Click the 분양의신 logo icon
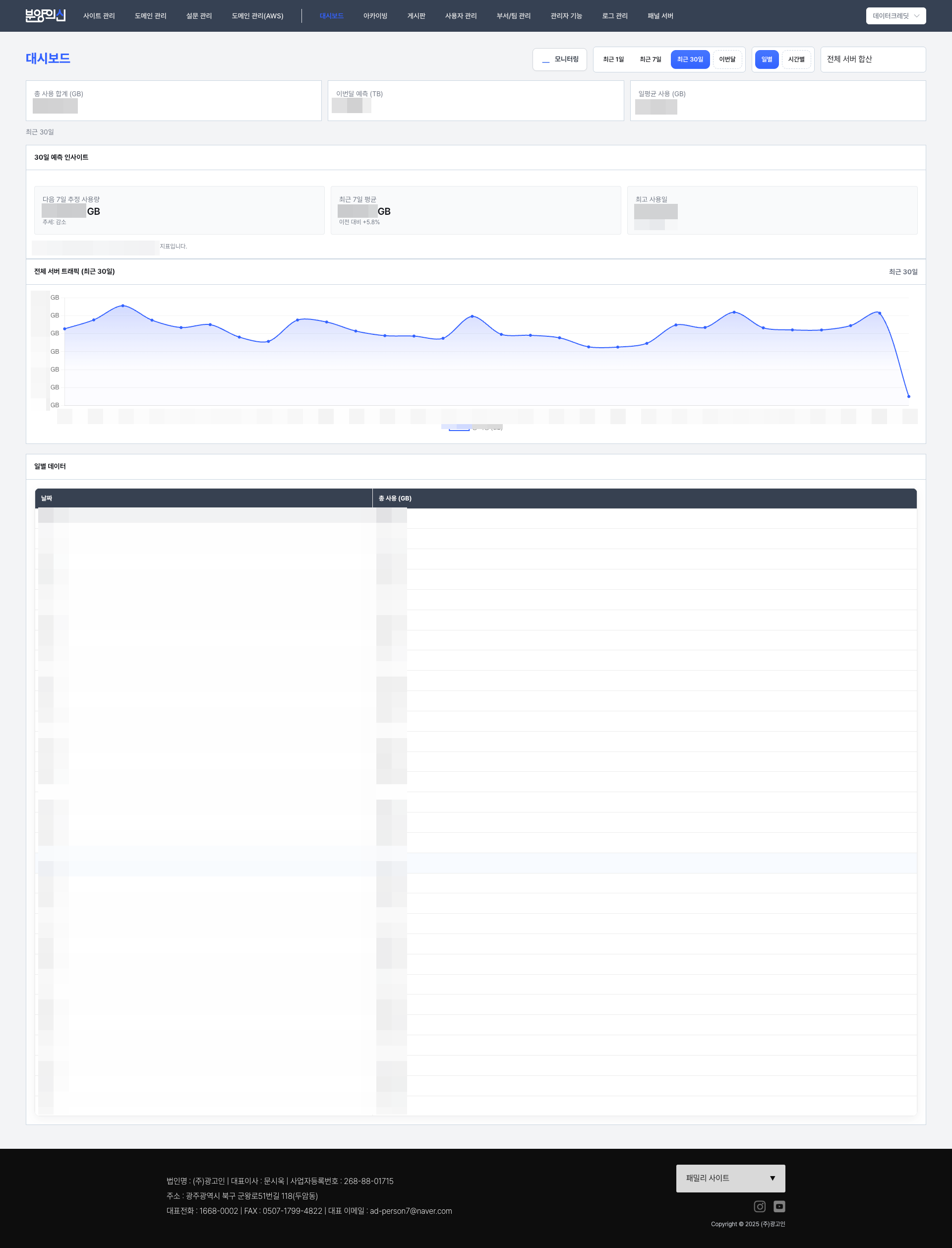Viewport: 952px width, 1248px height. point(45,15)
